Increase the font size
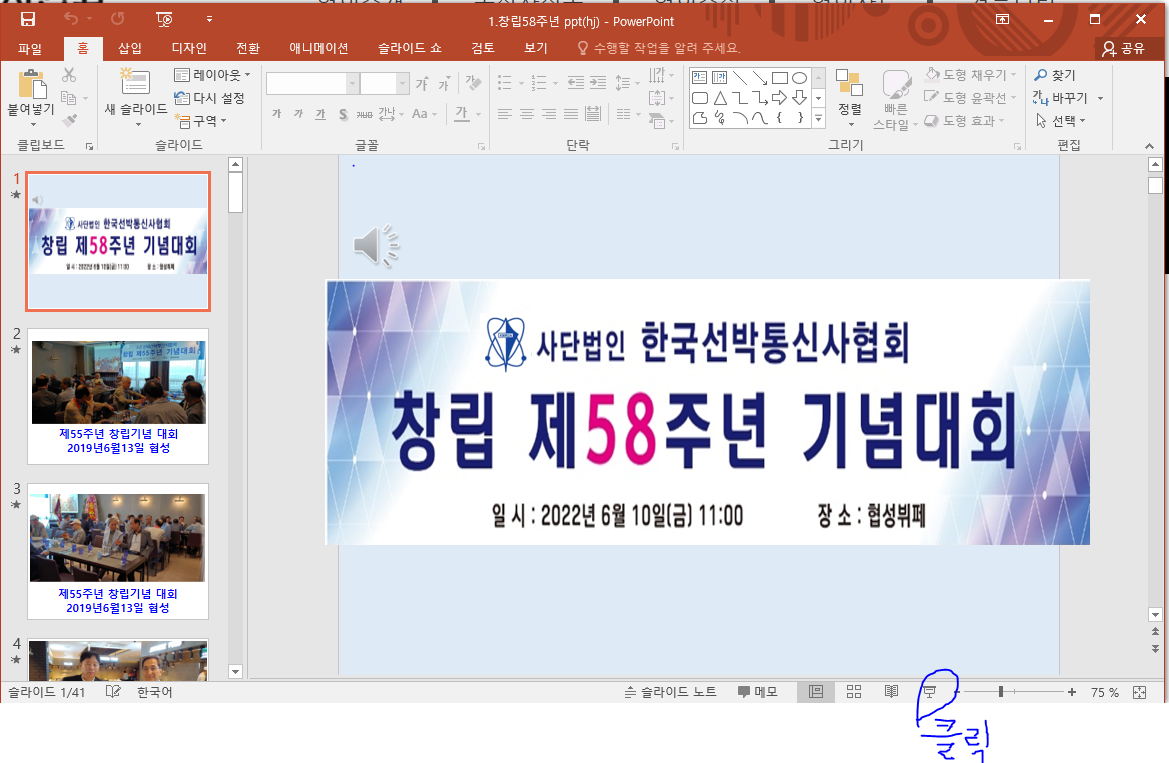The height and width of the screenshot is (763, 1169). [422, 84]
